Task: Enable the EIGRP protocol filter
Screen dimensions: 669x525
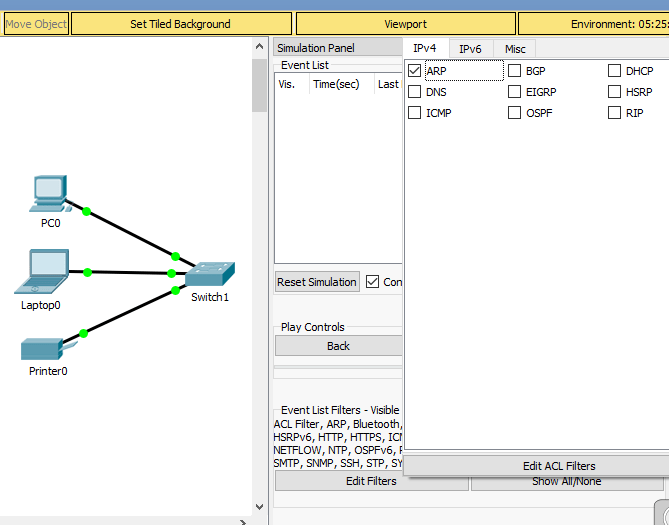Action: coord(514,91)
